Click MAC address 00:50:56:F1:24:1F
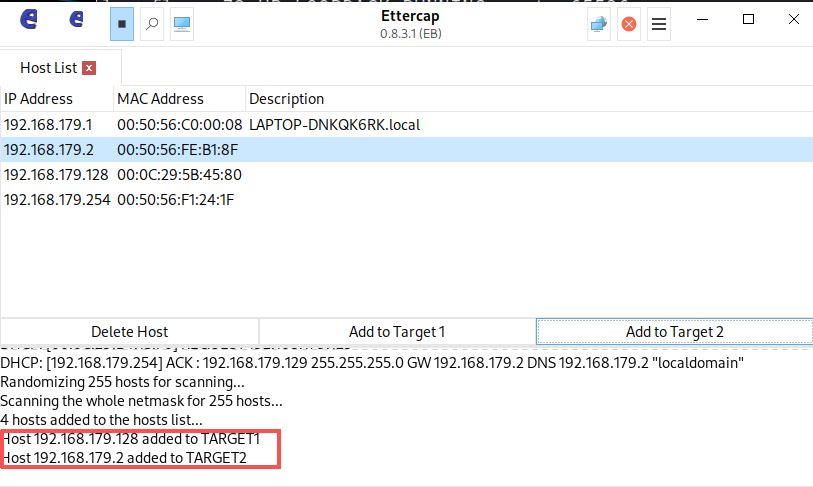This screenshot has width=813, height=487. tap(175, 200)
